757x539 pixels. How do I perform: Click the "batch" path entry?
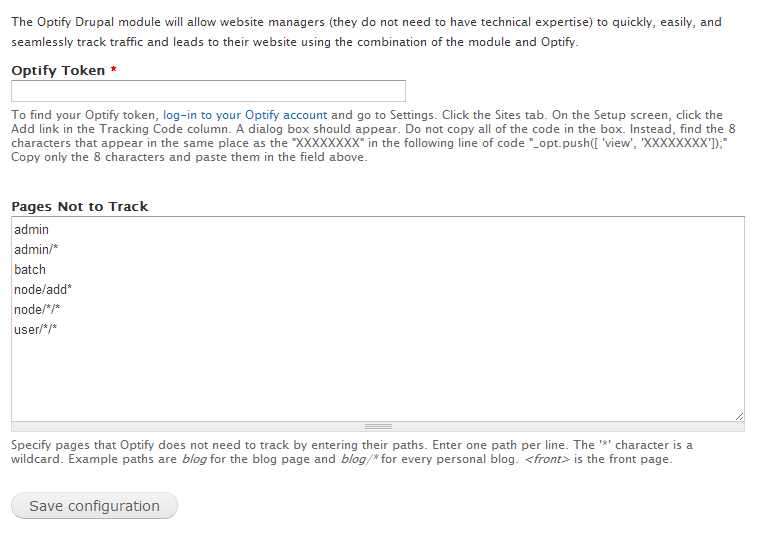pyautogui.click(x=30, y=270)
